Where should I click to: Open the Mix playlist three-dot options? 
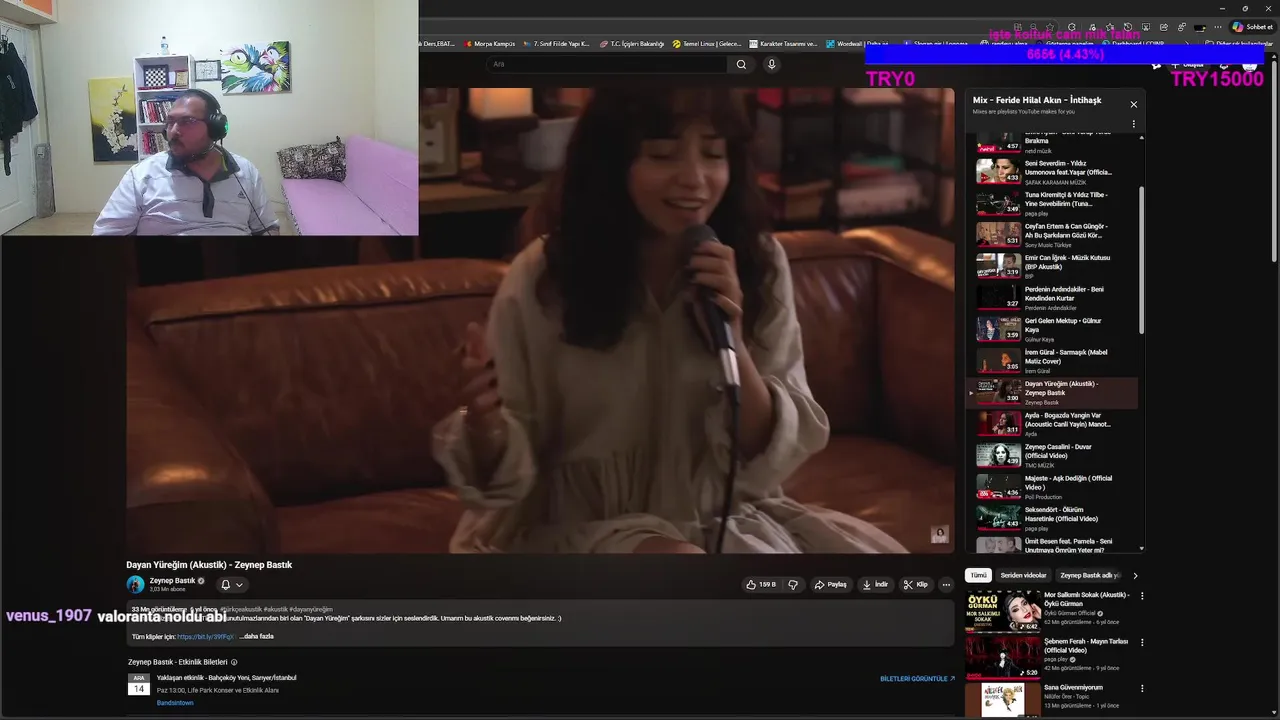(x=1133, y=124)
